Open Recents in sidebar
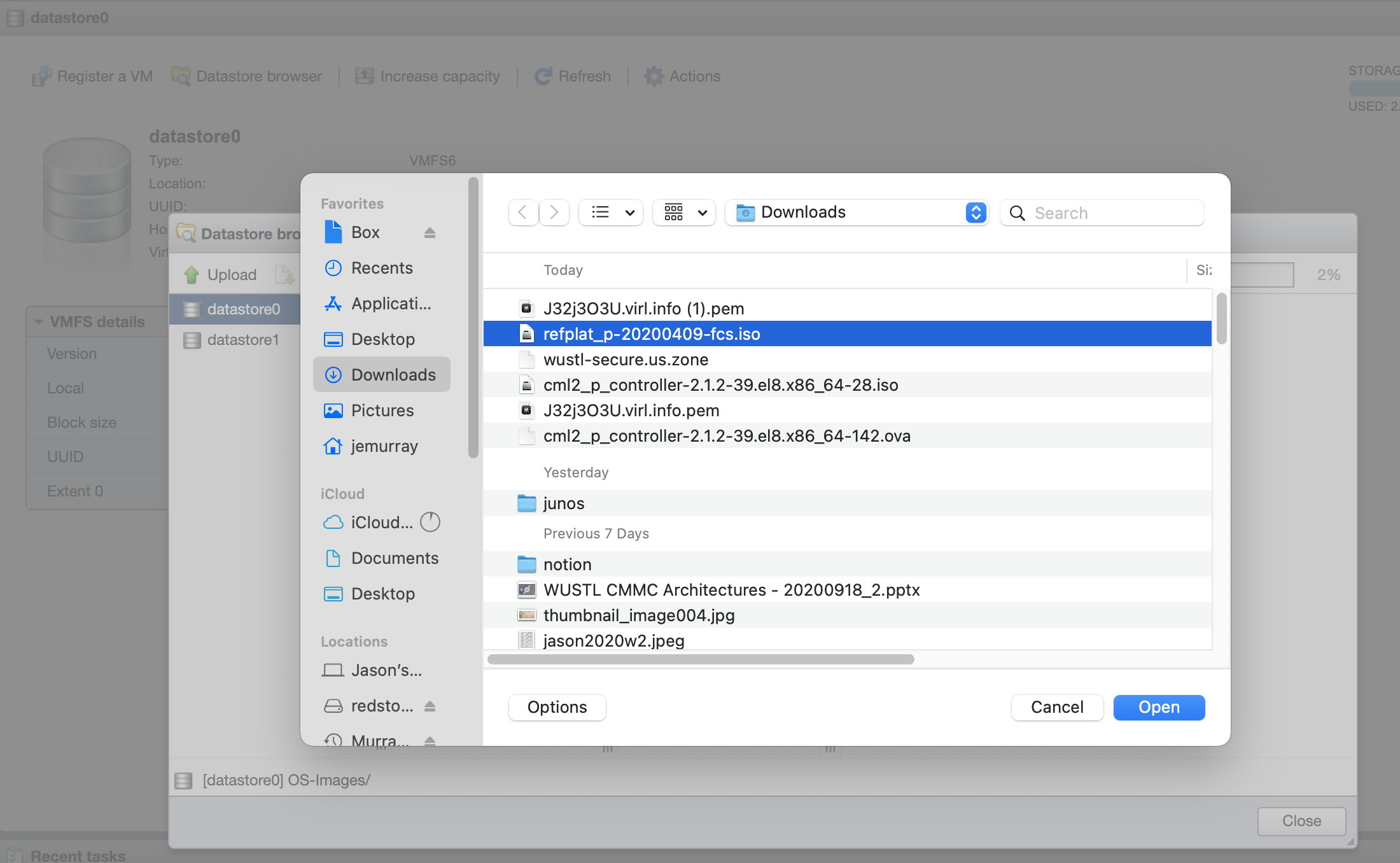 382,268
